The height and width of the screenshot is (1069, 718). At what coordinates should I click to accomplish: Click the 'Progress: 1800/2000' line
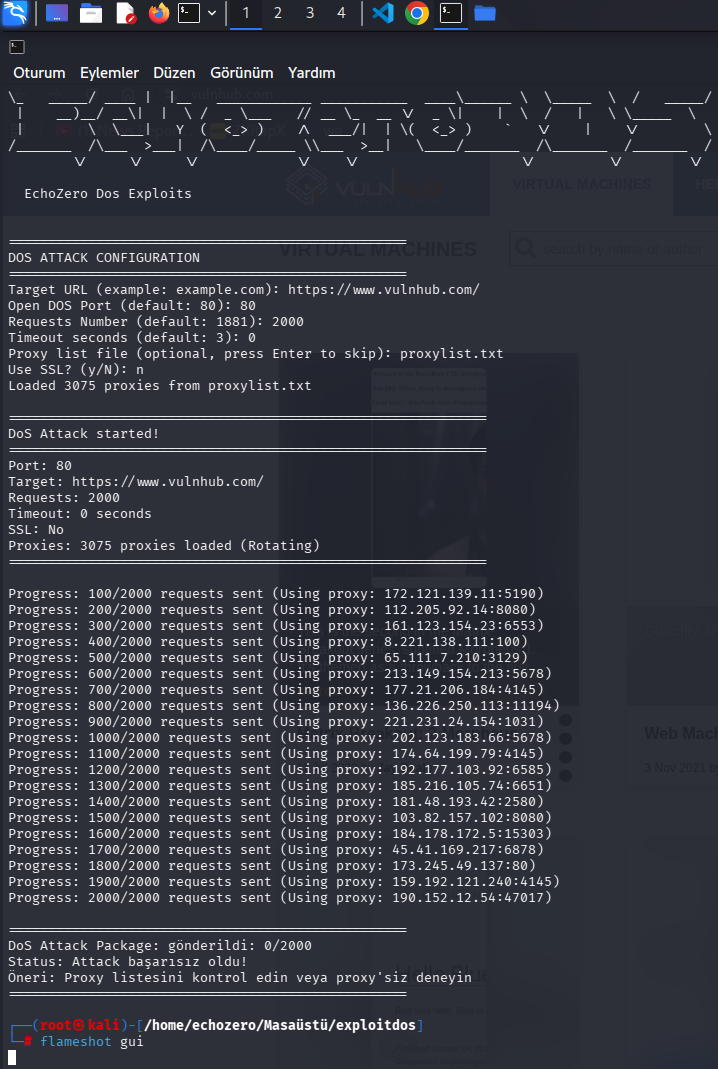(x=272, y=866)
